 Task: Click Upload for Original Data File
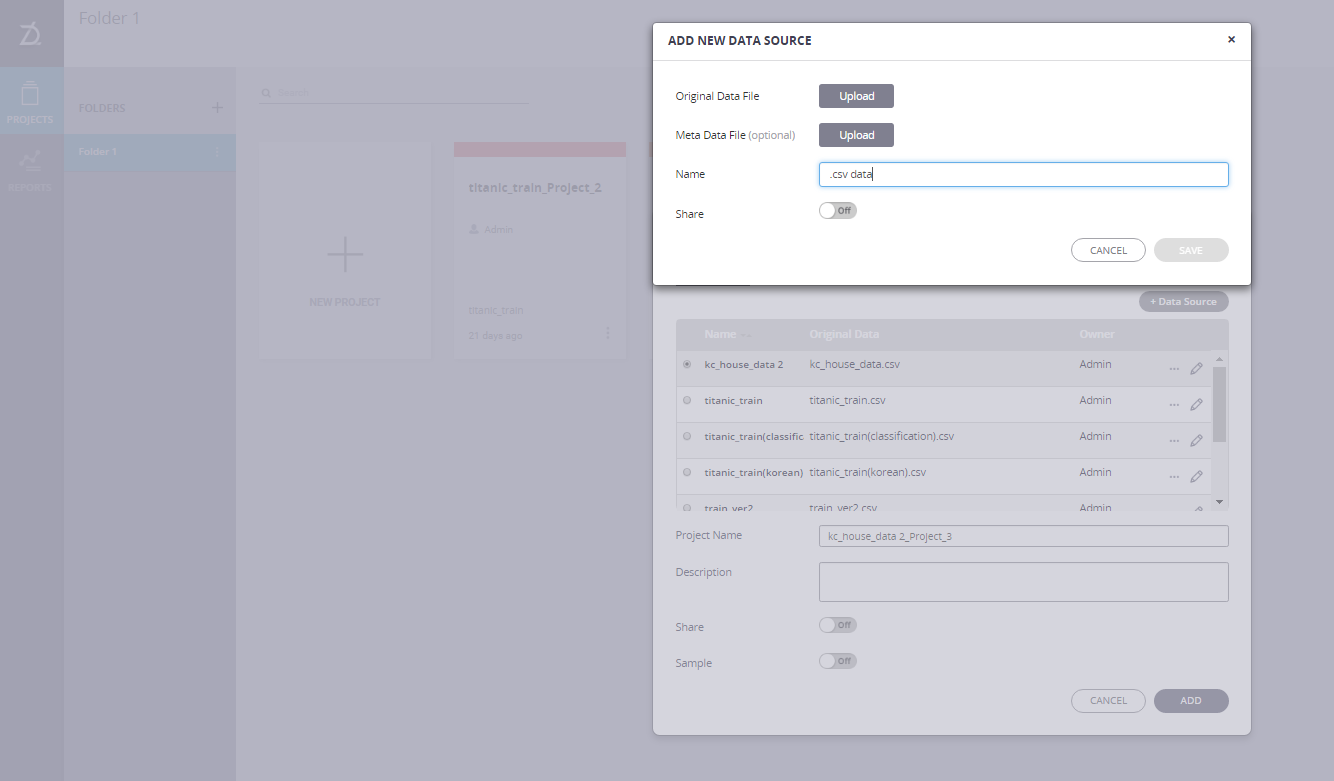coord(856,96)
